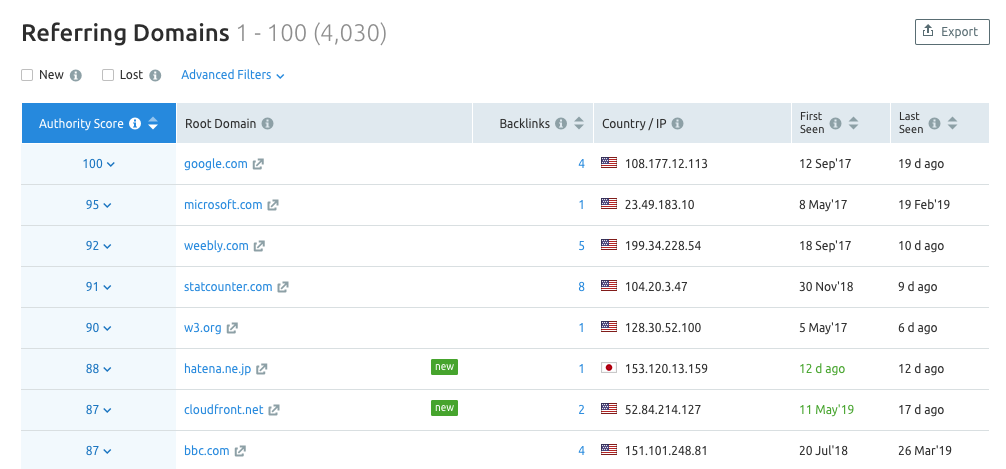The height and width of the screenshot is (469, 1006).
Task: Open hatena.ne.jp external link icon
Action: (x=262, y=370)
